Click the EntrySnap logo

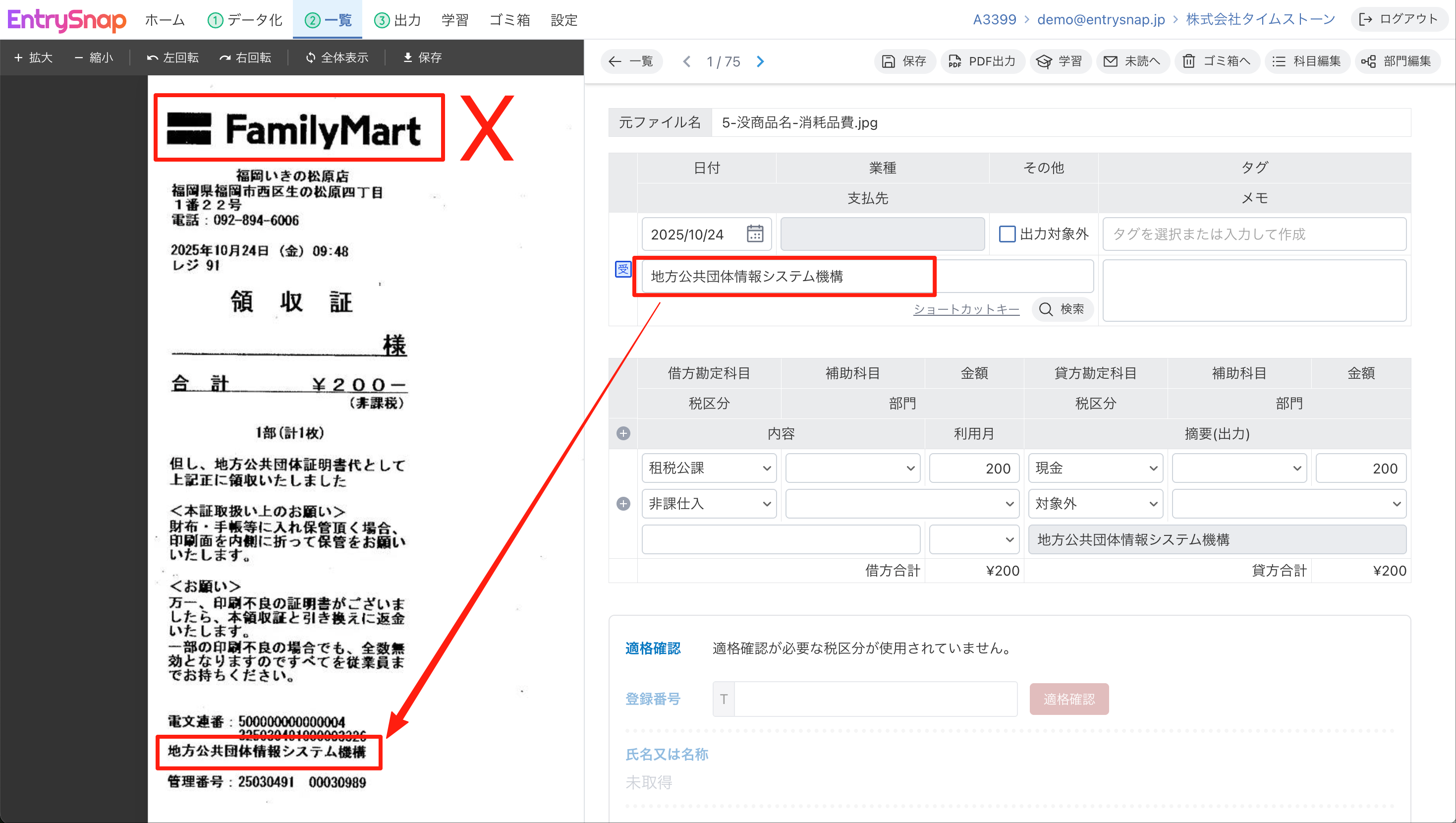click(x=66, y=20)
